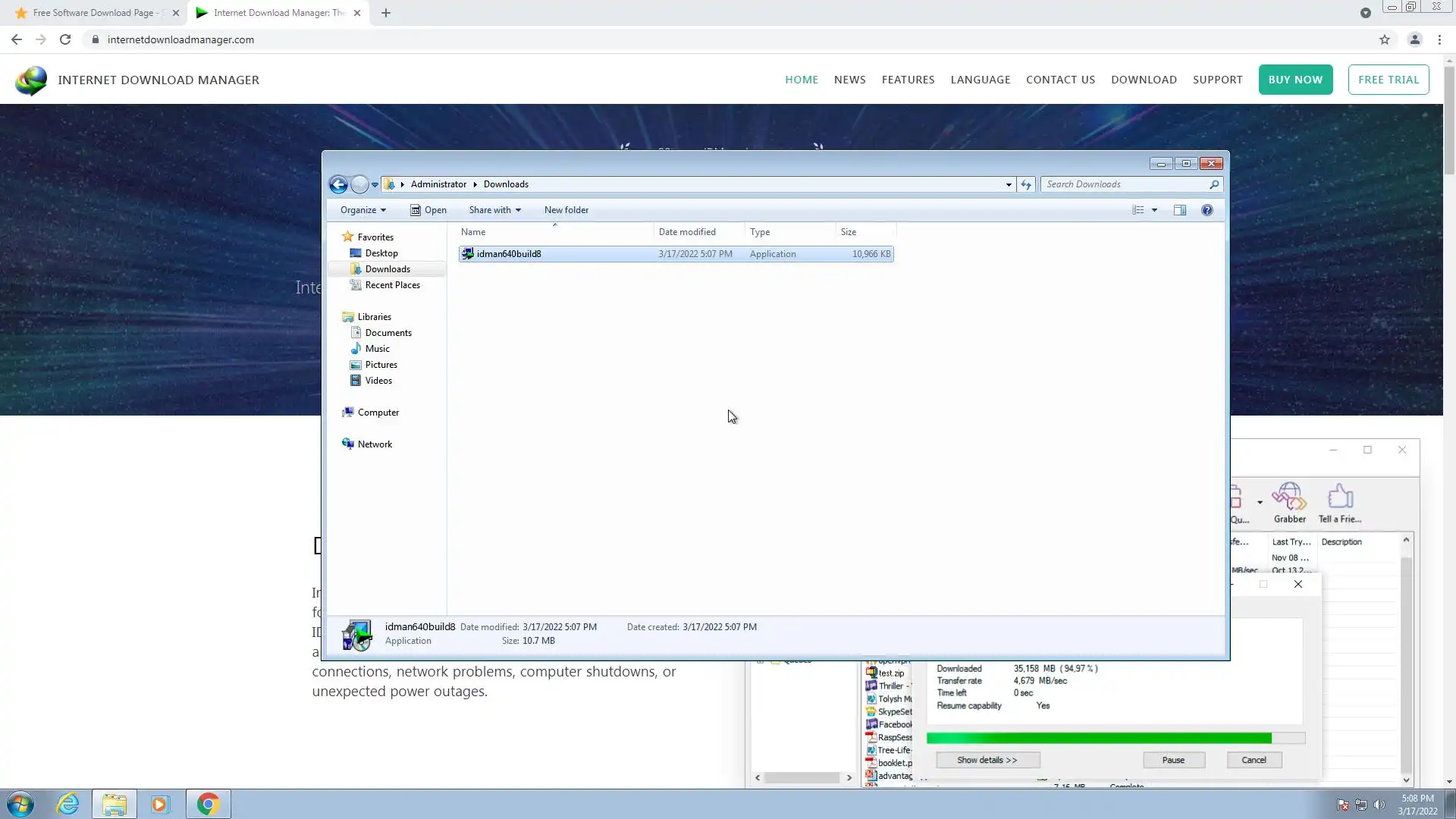Open Explorer help icon

click(x=1207, y=210)
